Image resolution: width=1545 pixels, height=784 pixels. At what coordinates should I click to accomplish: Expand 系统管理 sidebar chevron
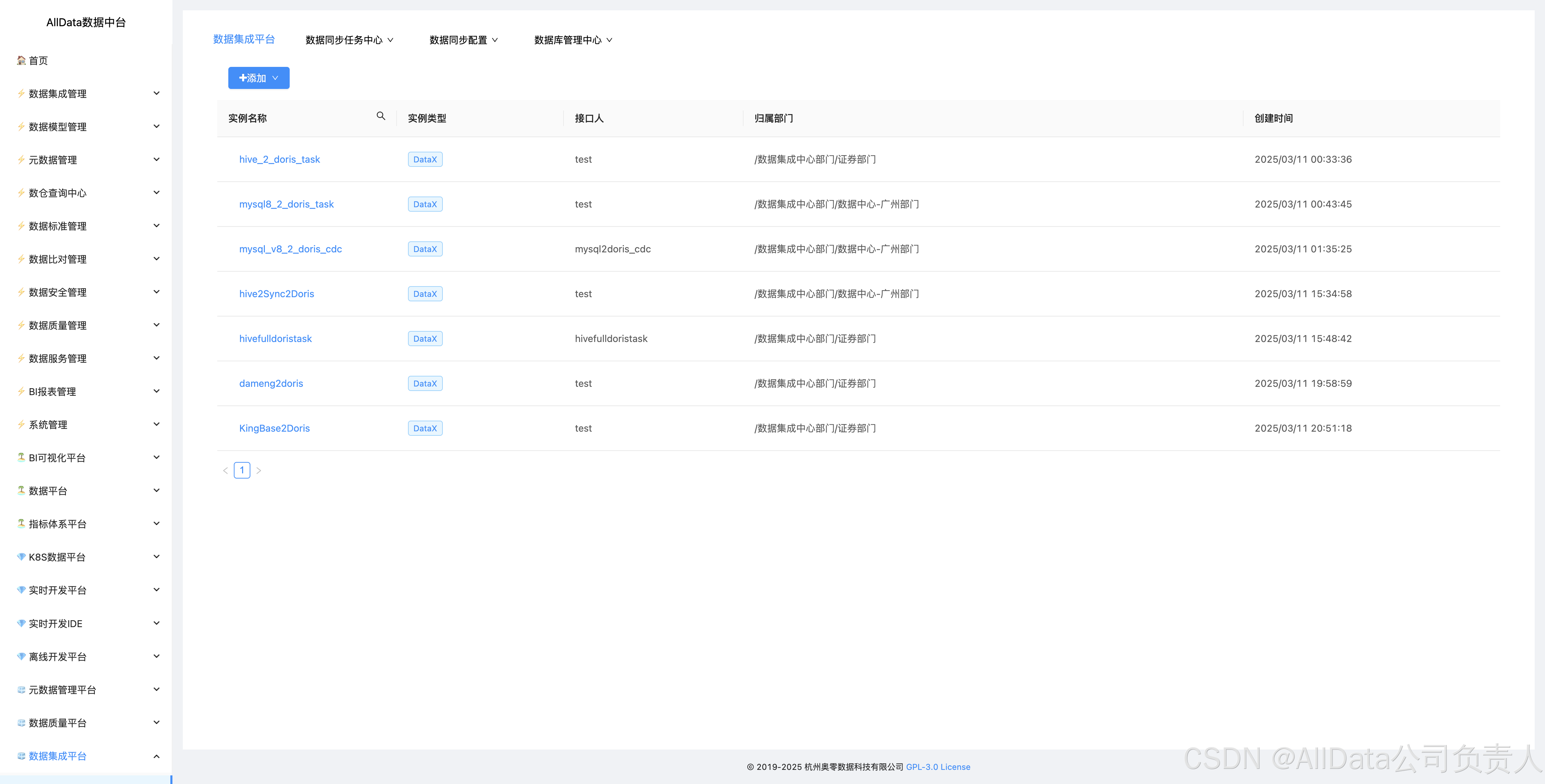click(x=157, y=424)
